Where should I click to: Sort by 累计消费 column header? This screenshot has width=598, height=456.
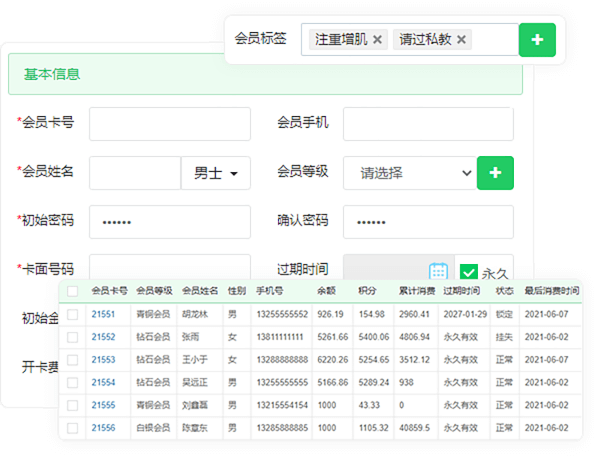tap(417, 291)
